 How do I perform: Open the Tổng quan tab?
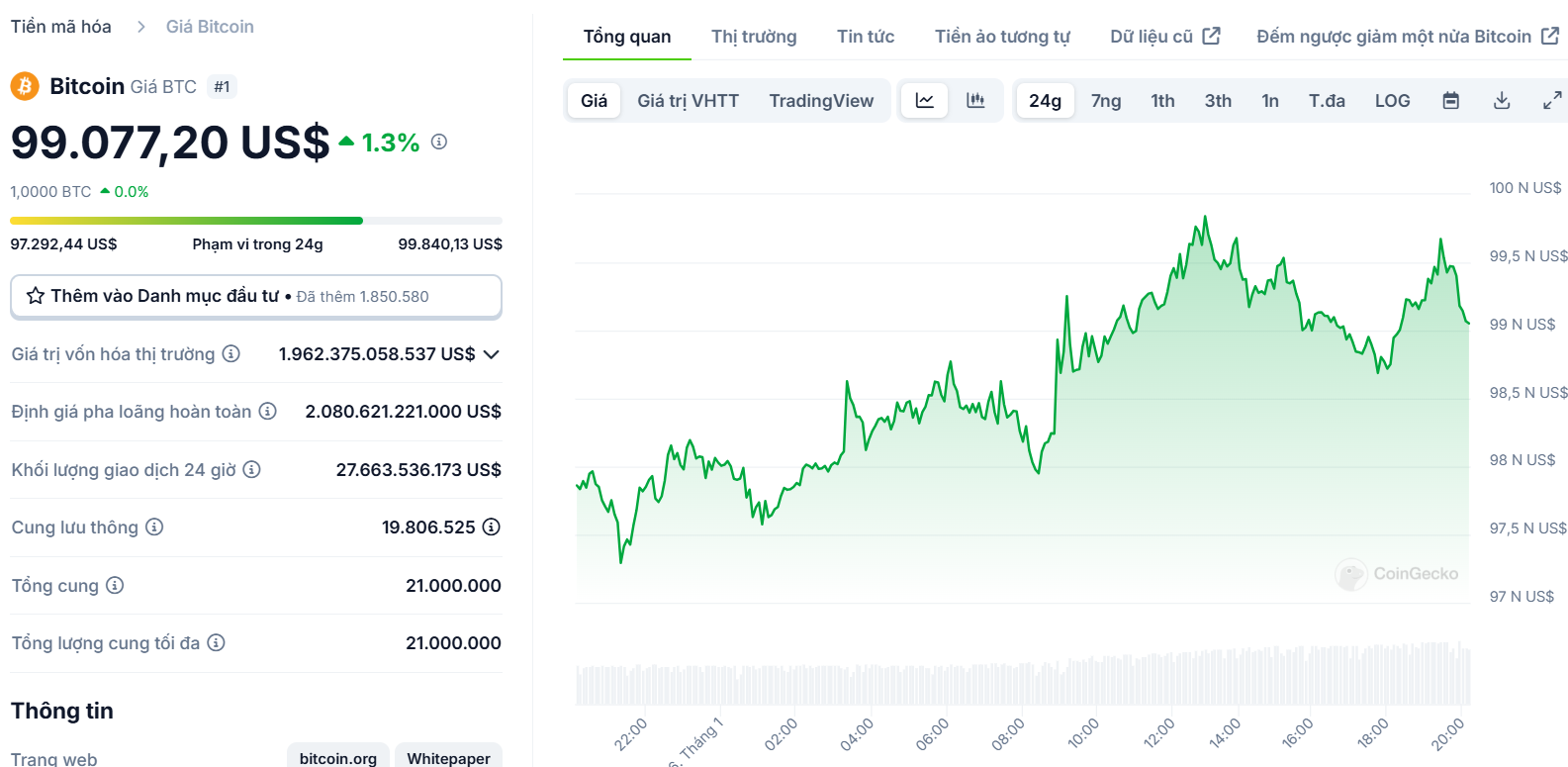[x=627, y=37]
